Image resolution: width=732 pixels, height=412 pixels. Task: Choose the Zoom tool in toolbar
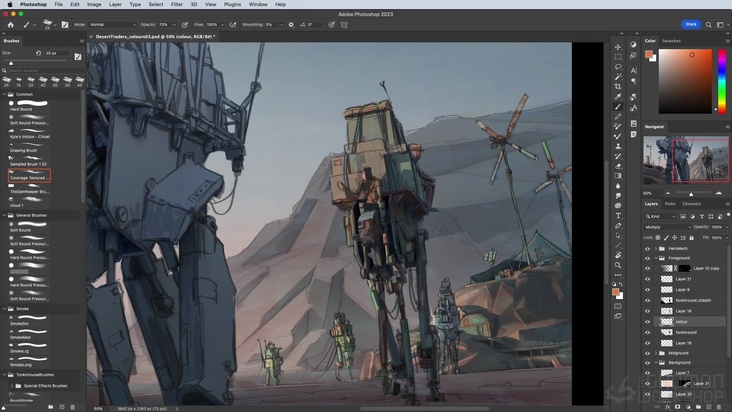(x=618, y=267)
